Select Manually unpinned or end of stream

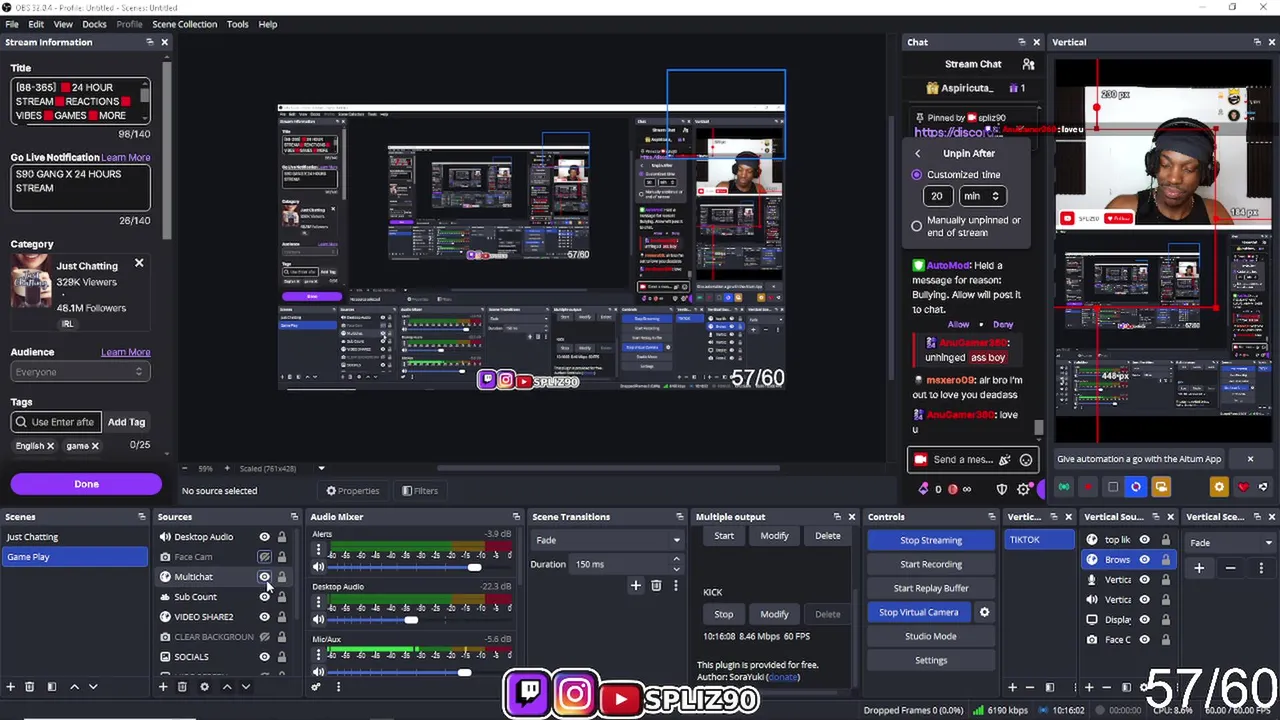coord(916,226)
